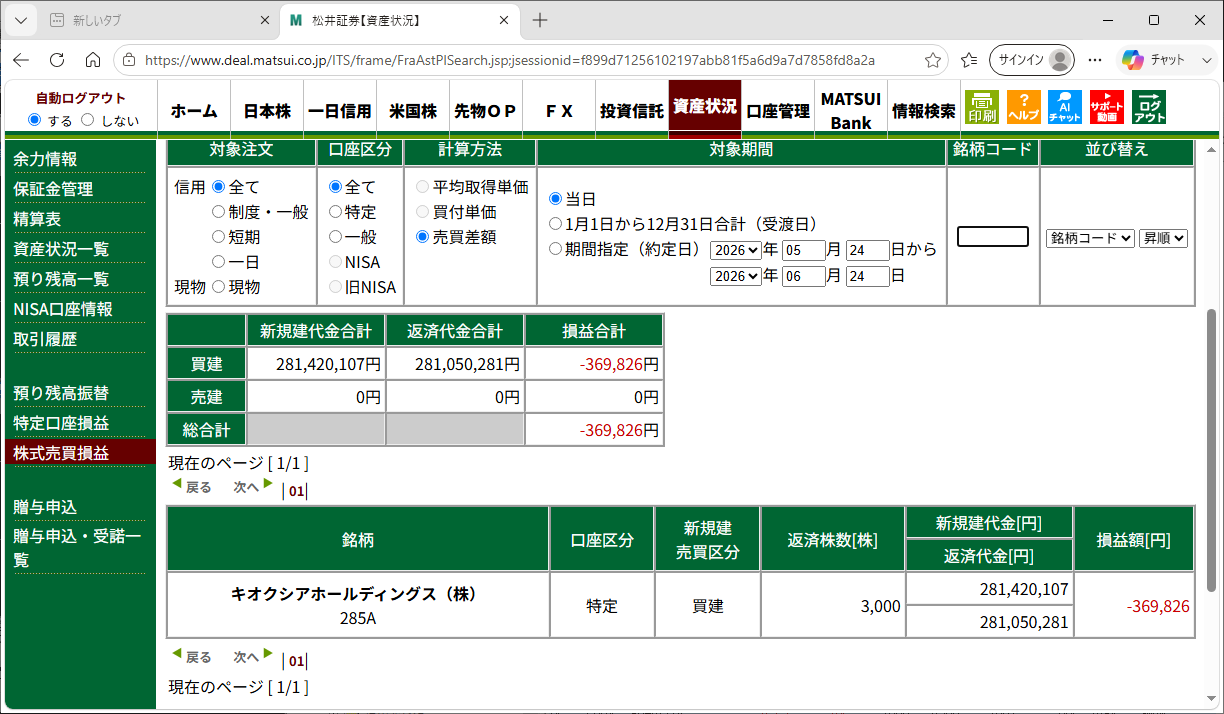The height and width of the screenshot is (714, 1224).
Task: Click the browser home icon
Action: [92, 60]
